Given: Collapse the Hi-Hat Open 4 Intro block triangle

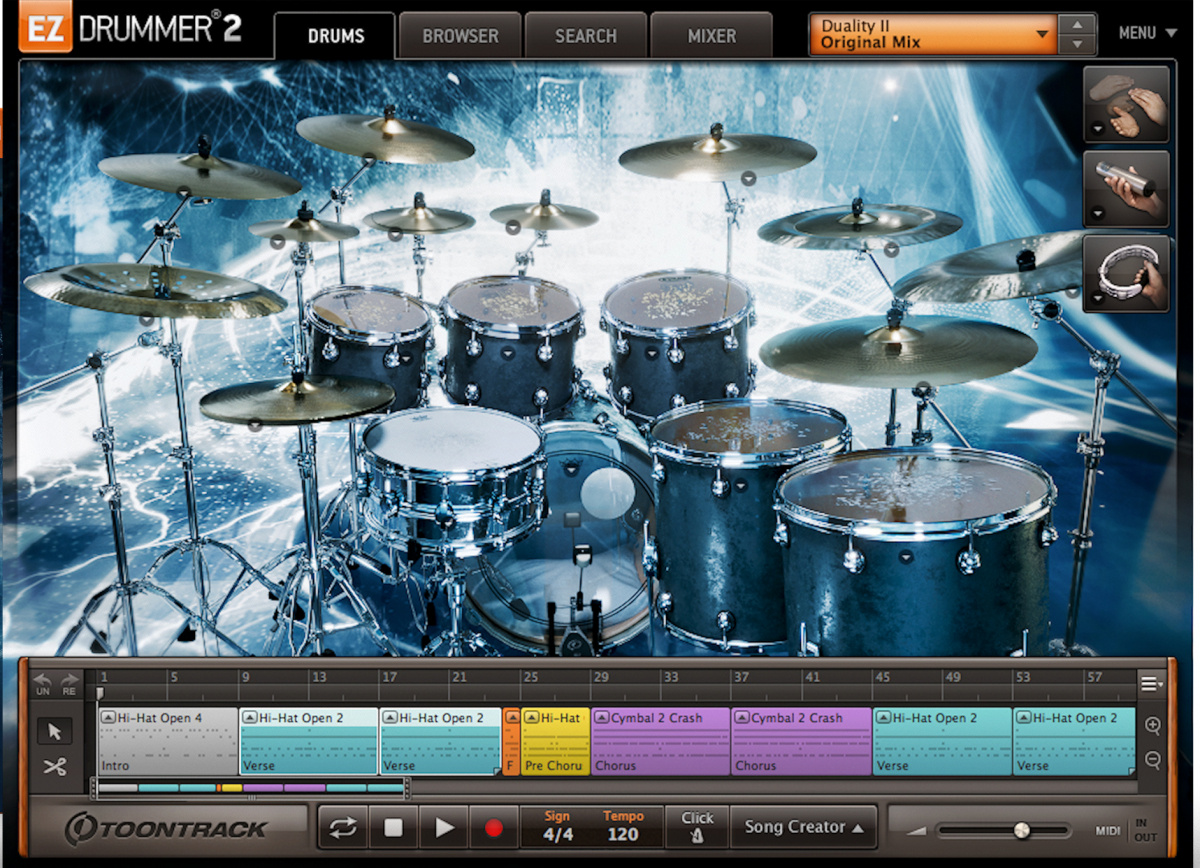Looking at the screenshot, I should 109,717.
